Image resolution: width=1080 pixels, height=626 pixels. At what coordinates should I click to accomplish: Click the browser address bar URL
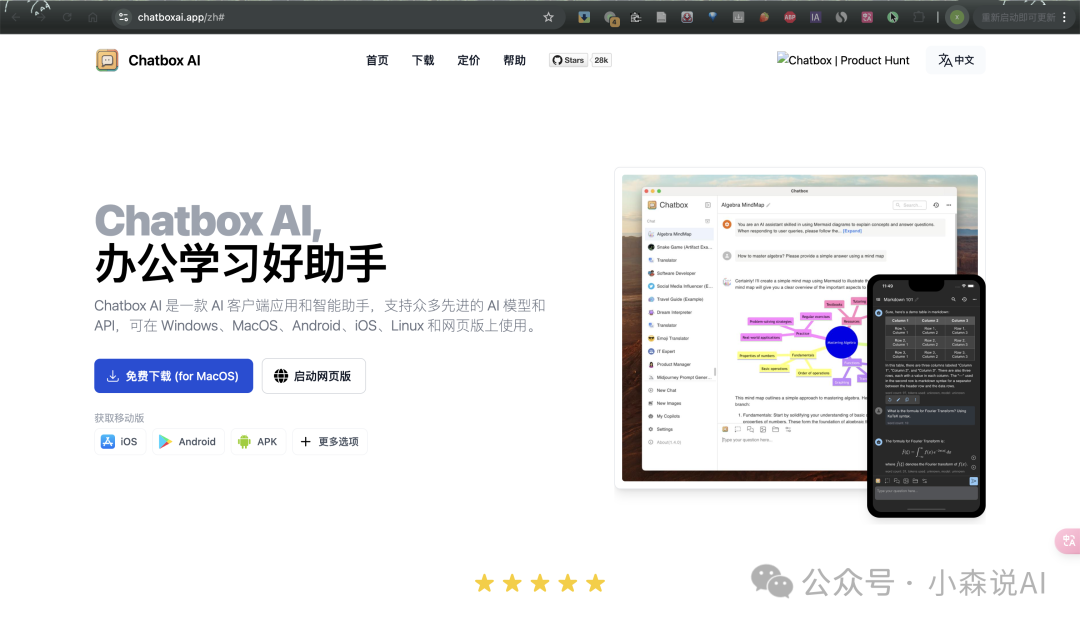pyautogui.click(x=181, y=17)
